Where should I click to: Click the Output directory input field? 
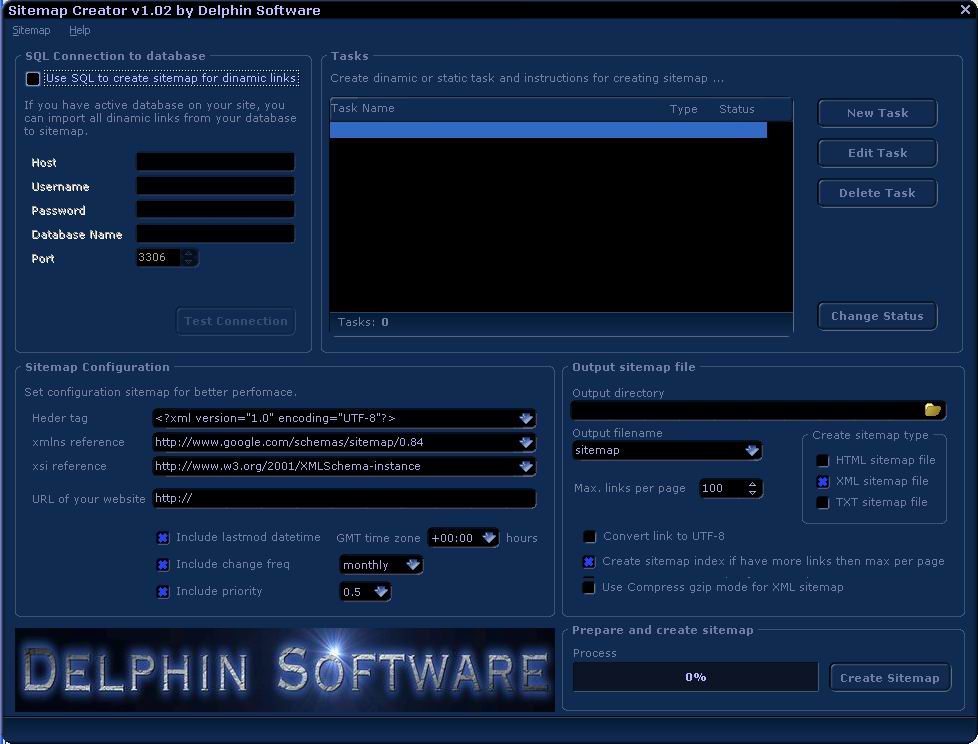pos(747,410)
